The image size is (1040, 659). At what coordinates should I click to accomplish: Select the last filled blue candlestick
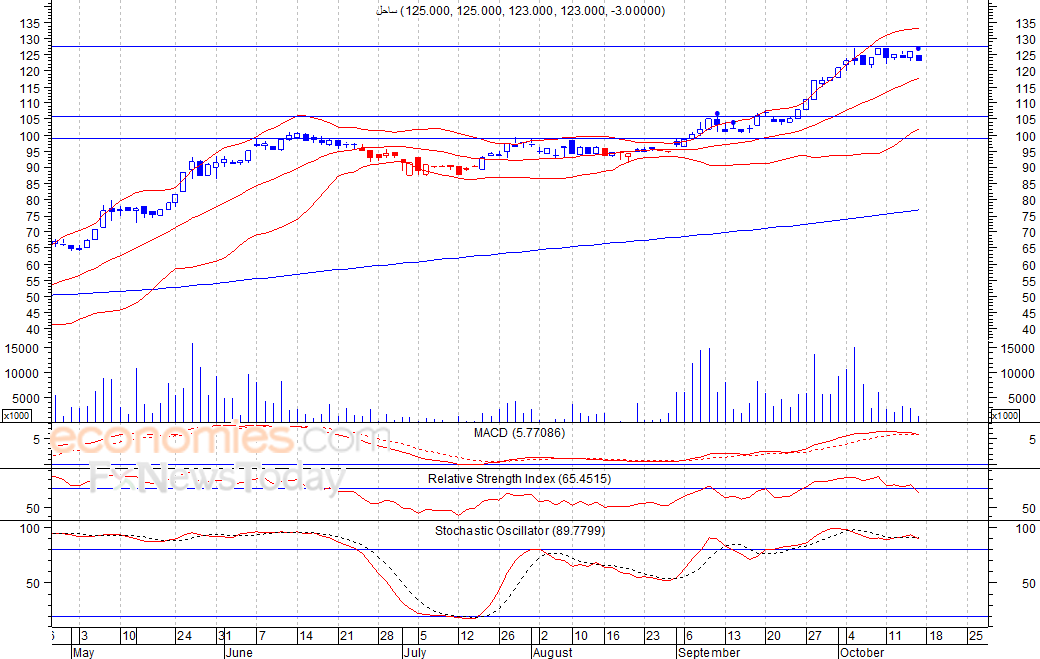[919, 58]
